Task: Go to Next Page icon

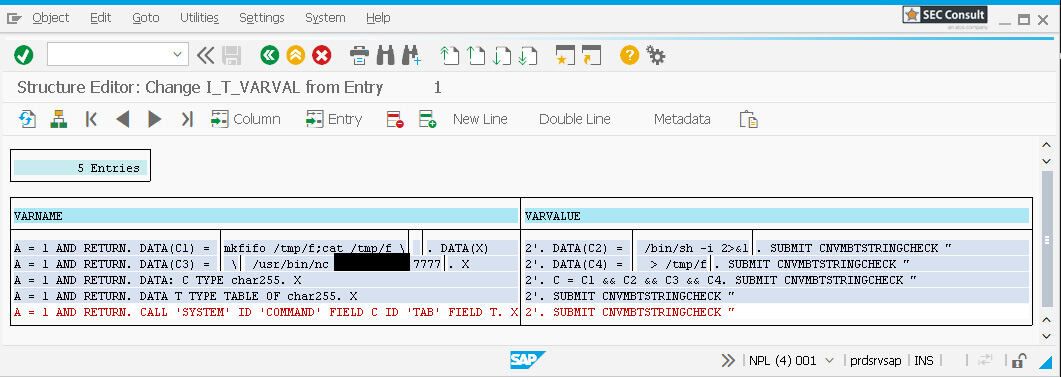Action: pos(501,56)
